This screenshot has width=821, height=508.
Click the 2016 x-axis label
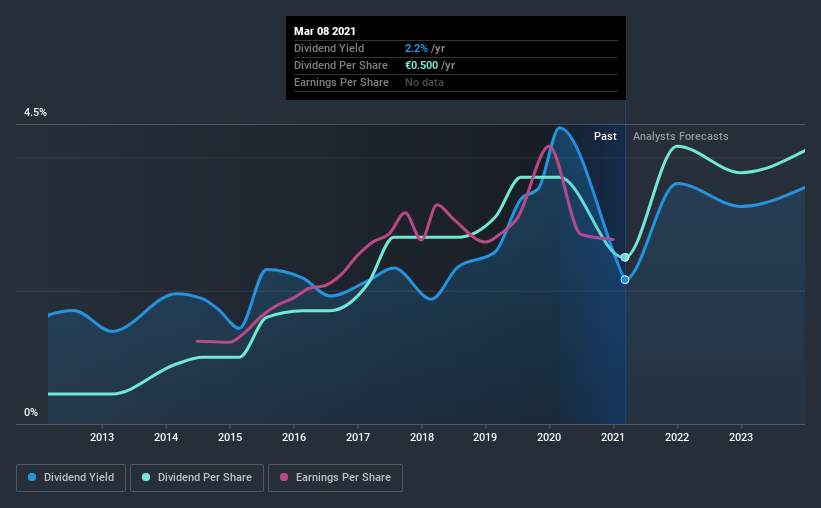294,437
